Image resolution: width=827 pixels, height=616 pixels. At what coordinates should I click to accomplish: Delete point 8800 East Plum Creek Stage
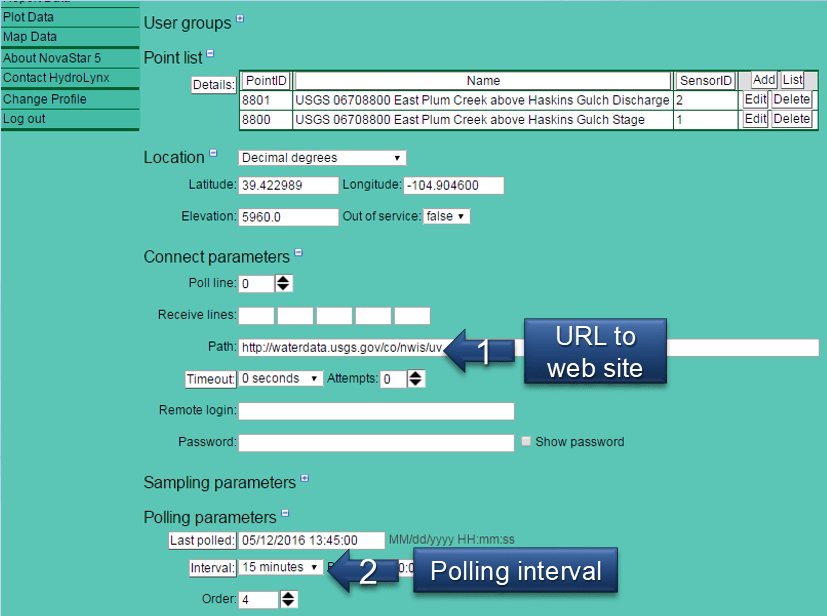pyautogui.click(x=790, y=119)
